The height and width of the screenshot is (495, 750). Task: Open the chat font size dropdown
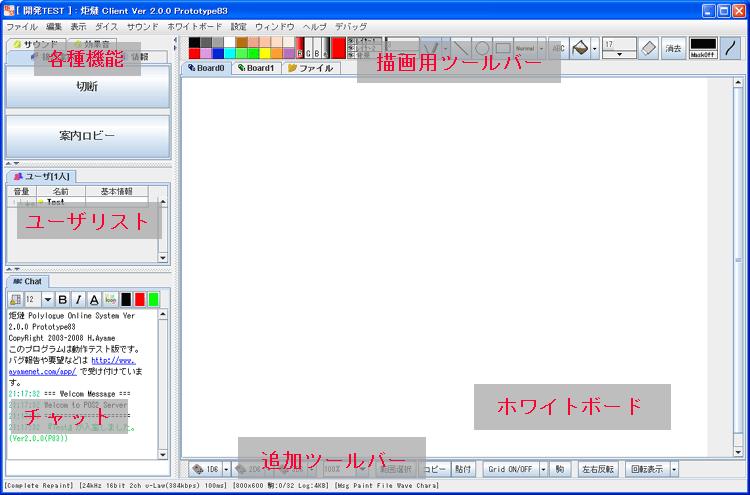[47, 300]
